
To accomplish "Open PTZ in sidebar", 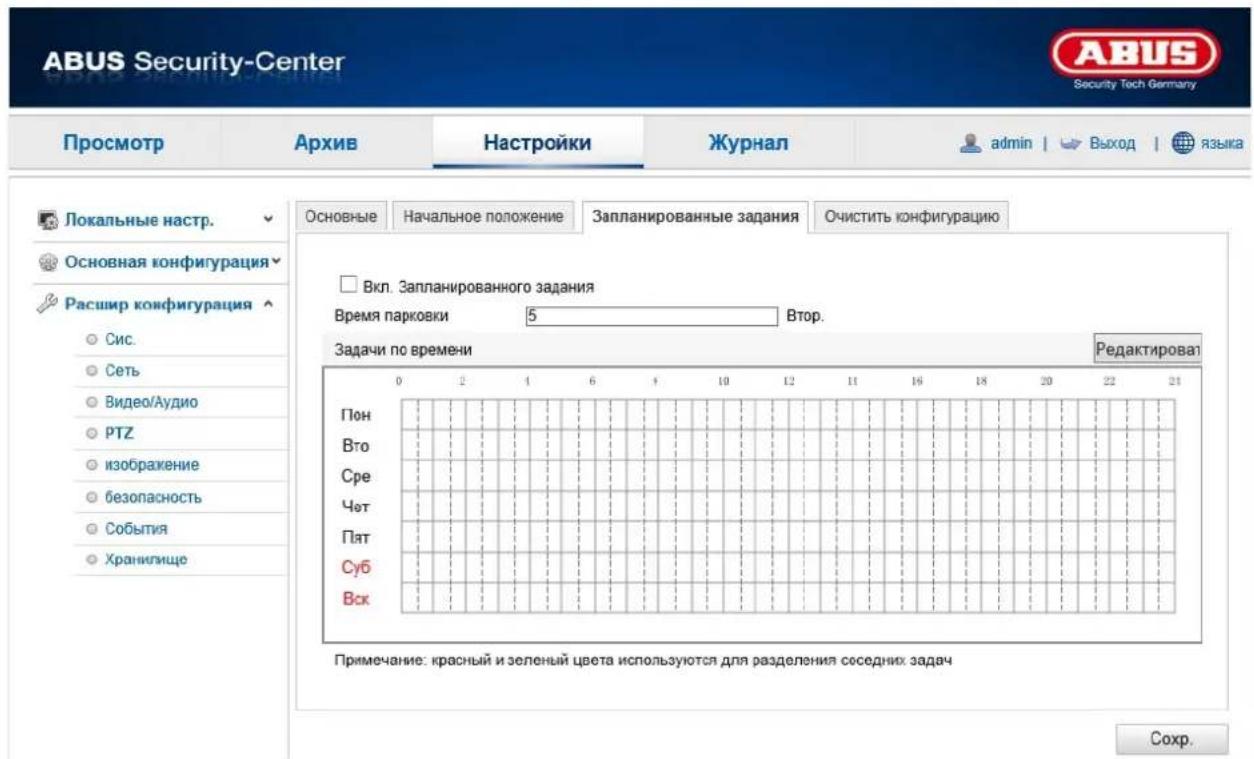I will (x=119, y=433).
